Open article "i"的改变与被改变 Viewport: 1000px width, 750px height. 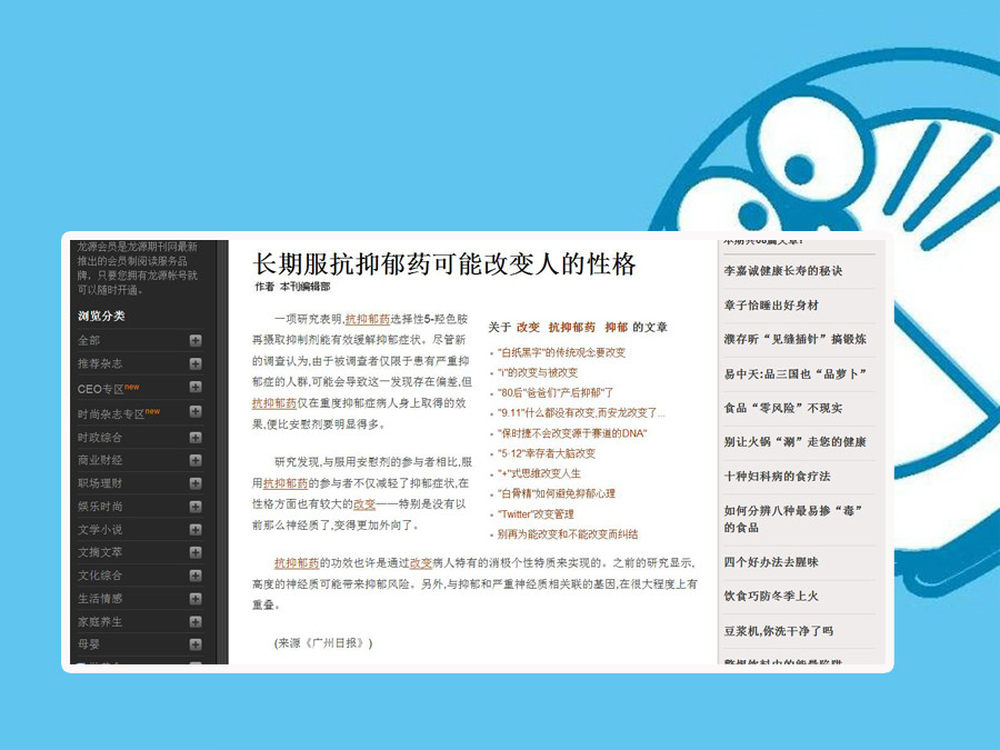point(538,372)
